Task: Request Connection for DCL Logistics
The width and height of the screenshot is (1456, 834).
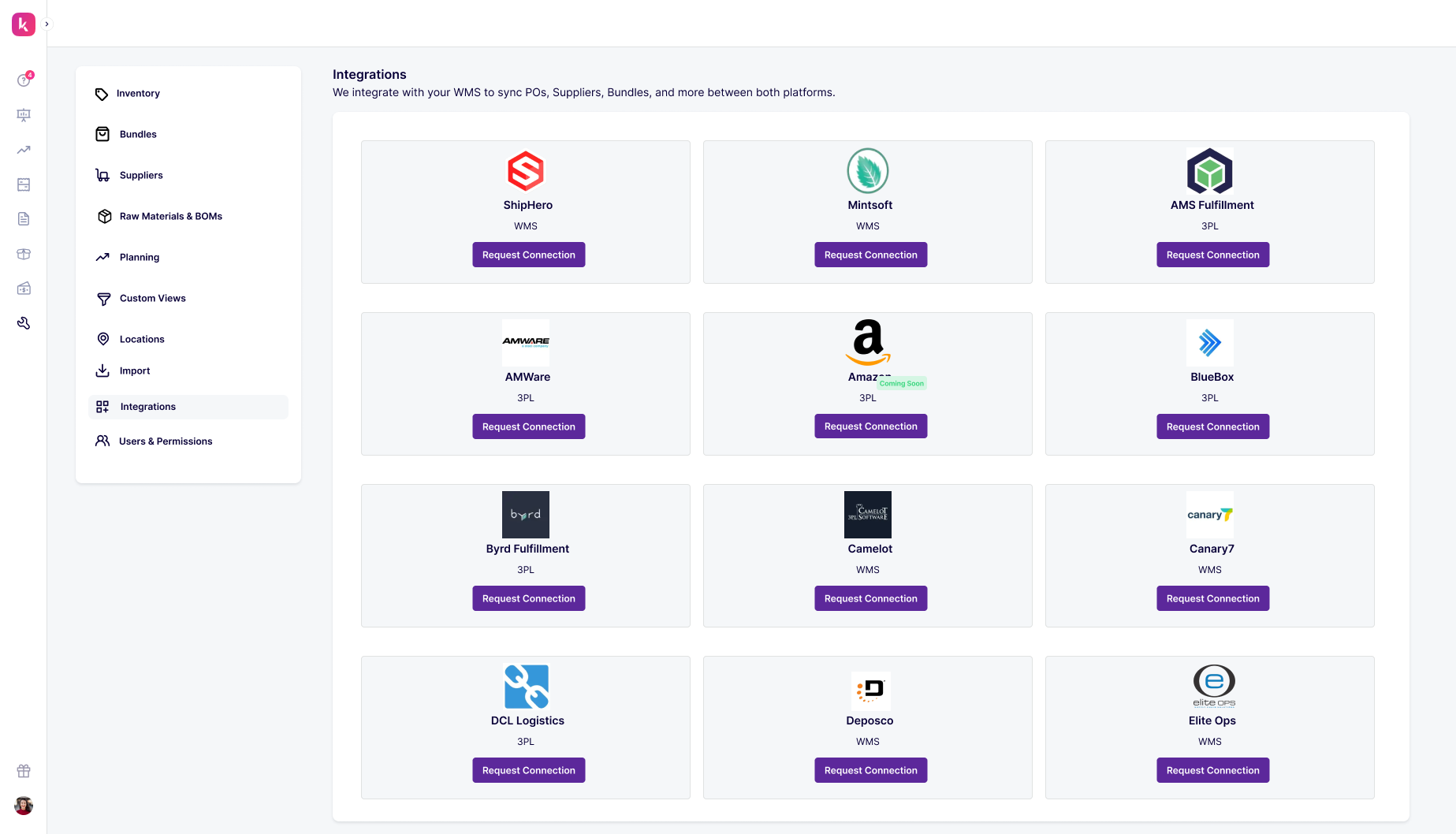Action: coord(529,770)
